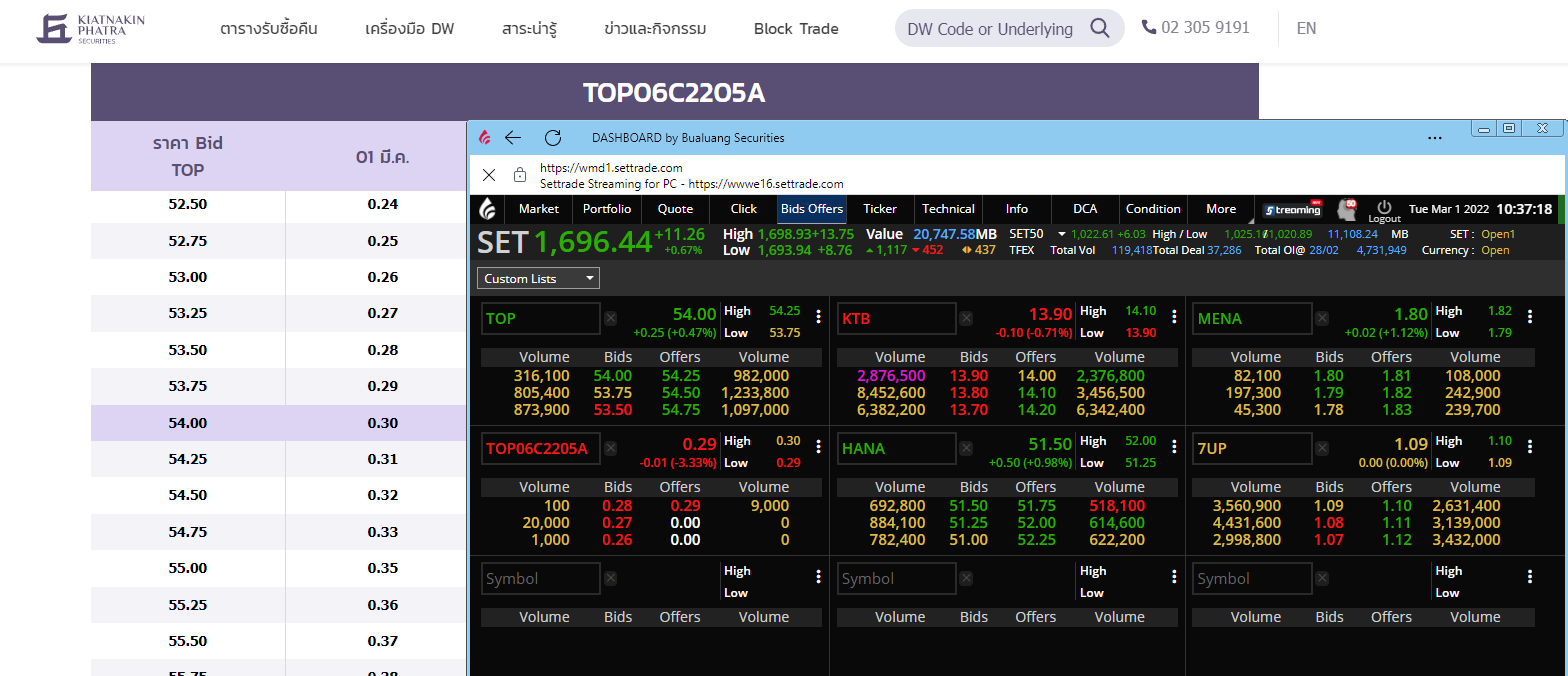Open the Market menu
This screenshot has width=1568, height=676.
pyautogui.click(x=539, y=209)
